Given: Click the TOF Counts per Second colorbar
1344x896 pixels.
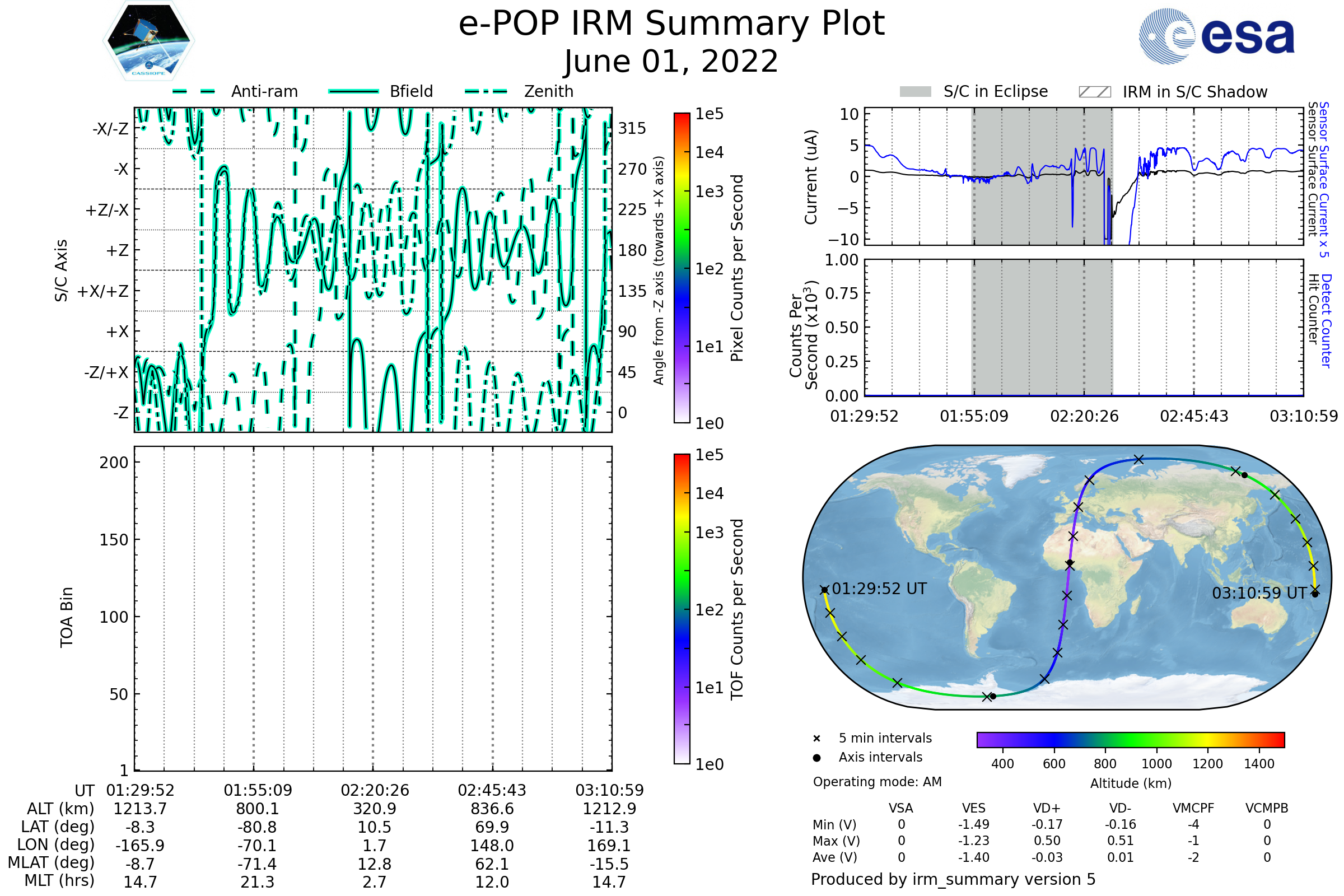Looking at the screenshot, I should (x=682, y=609).
